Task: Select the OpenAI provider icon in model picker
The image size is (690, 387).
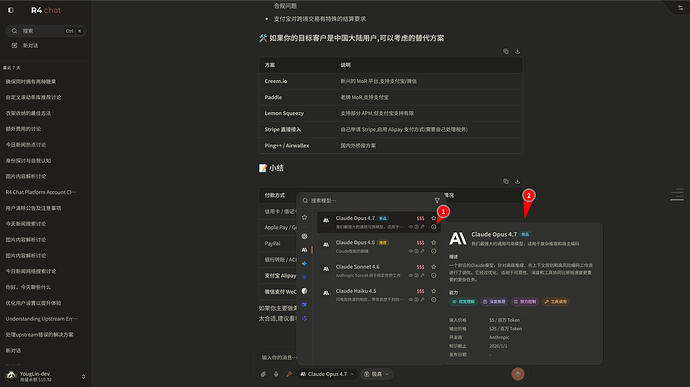Action: pos(305,236)
